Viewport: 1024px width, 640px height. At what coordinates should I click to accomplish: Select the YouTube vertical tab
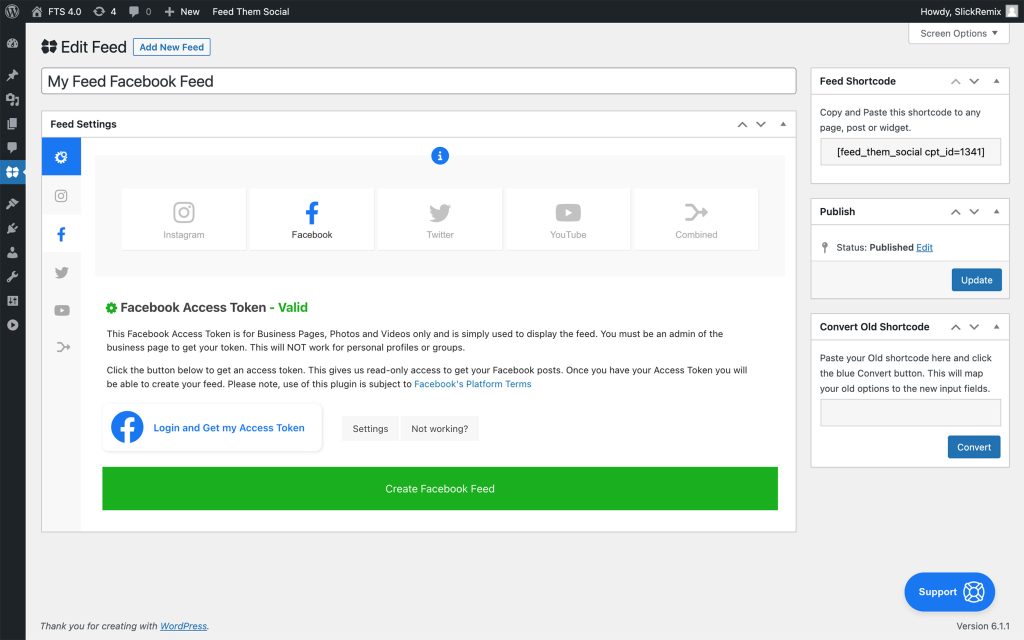point(61,310)
